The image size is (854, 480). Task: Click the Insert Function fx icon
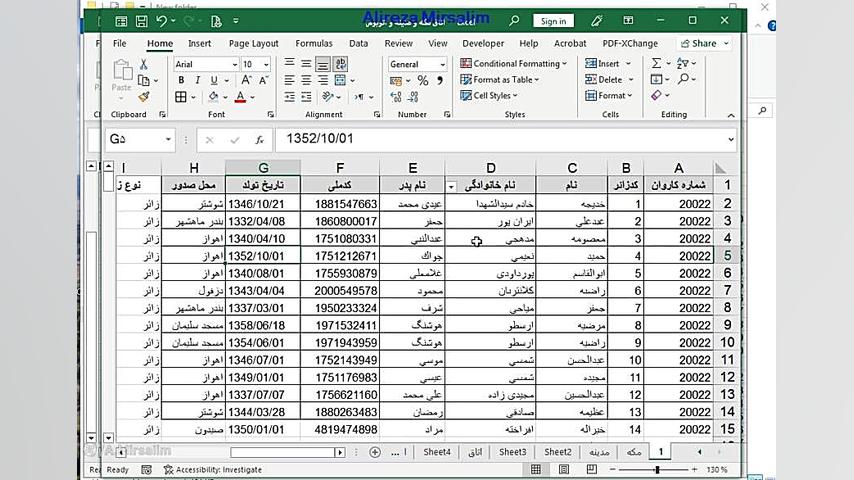point(260,140)
